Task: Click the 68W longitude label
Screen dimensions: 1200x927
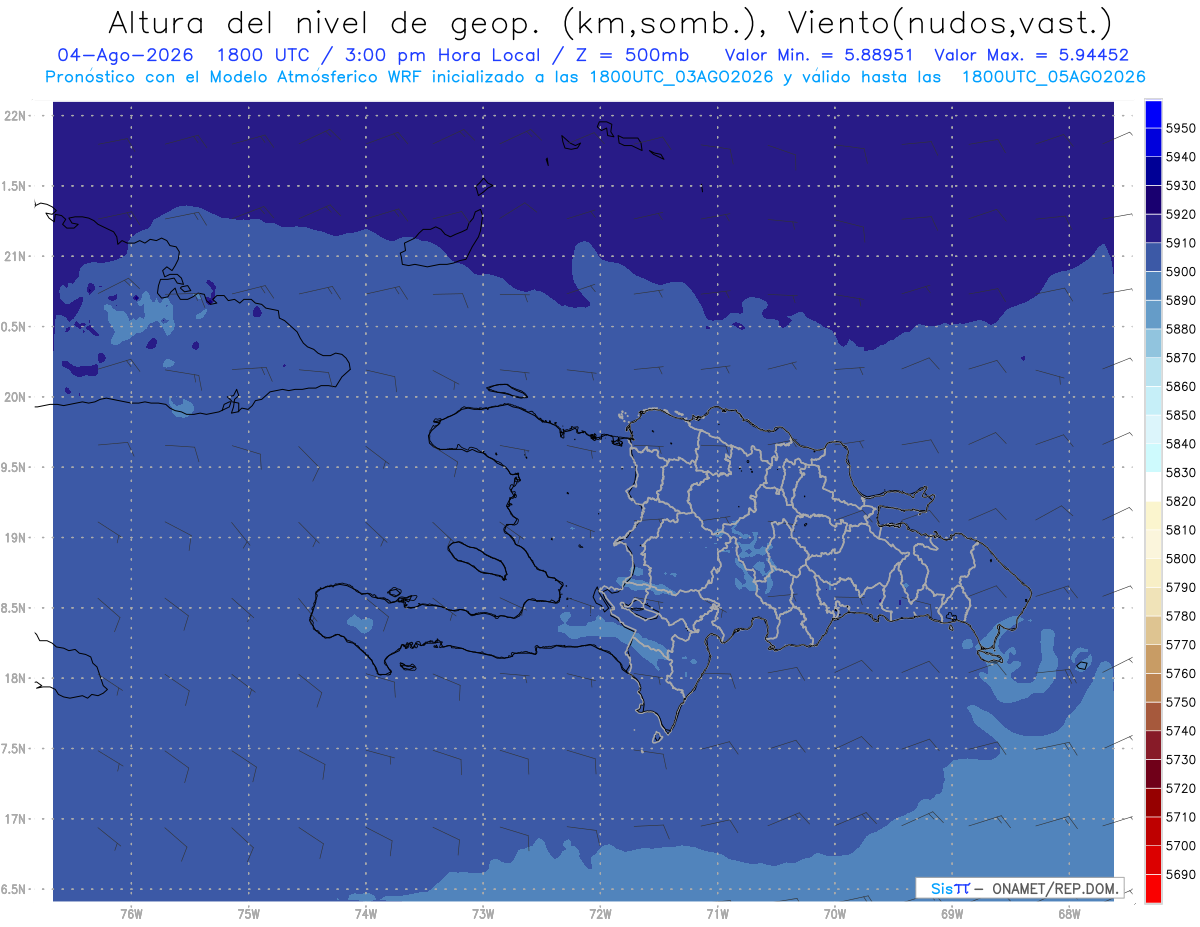Action: [1069, 913]
